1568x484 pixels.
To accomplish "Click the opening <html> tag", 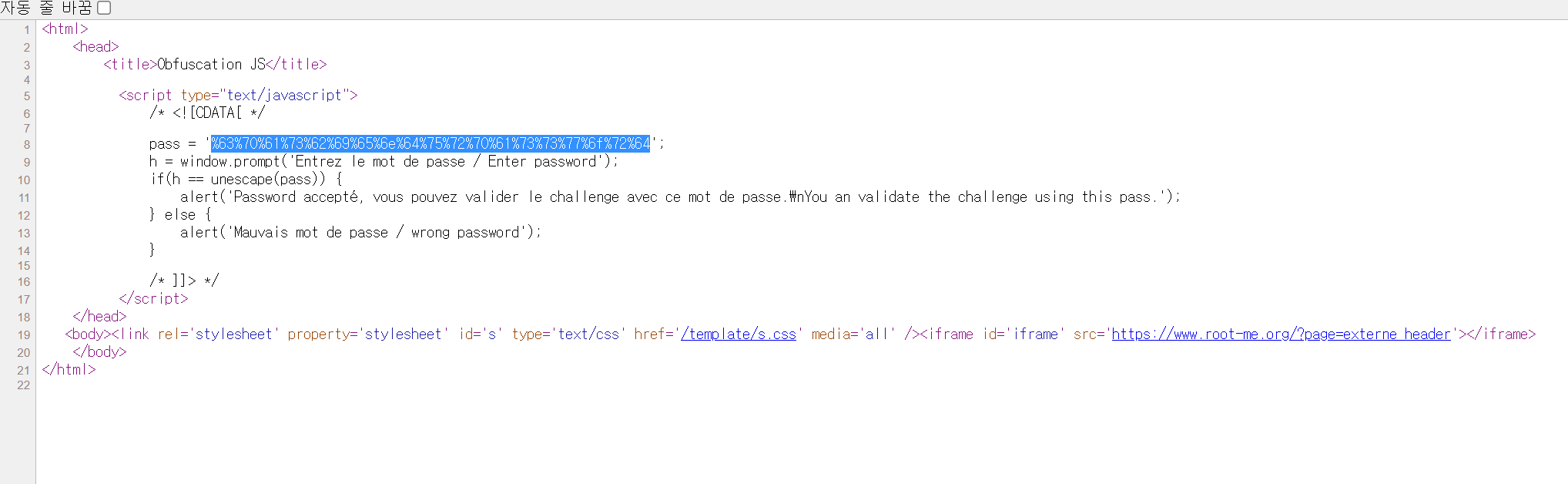I will coord(65,29).
